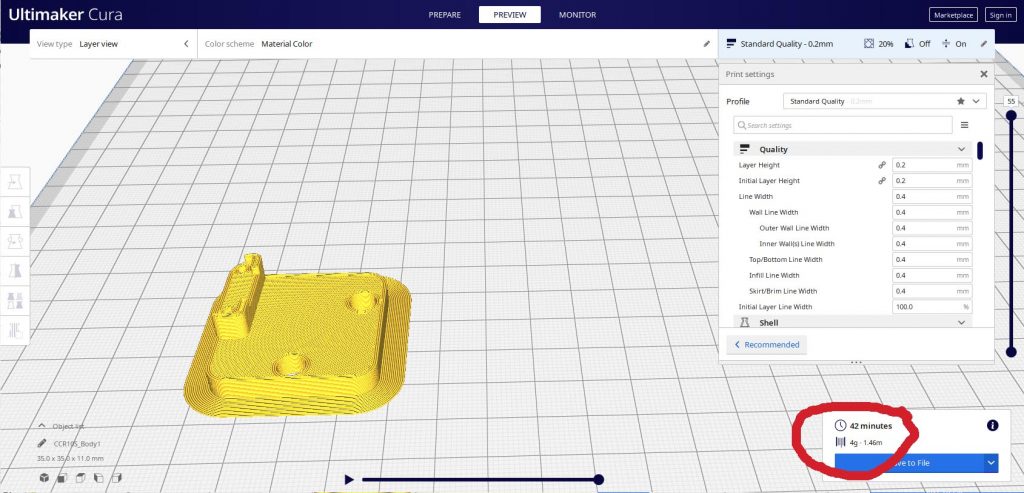This screenshot has height=493, width=1024.
Task: Click the bottom tool in the left toolbar
Action: (x=16, y=330)
